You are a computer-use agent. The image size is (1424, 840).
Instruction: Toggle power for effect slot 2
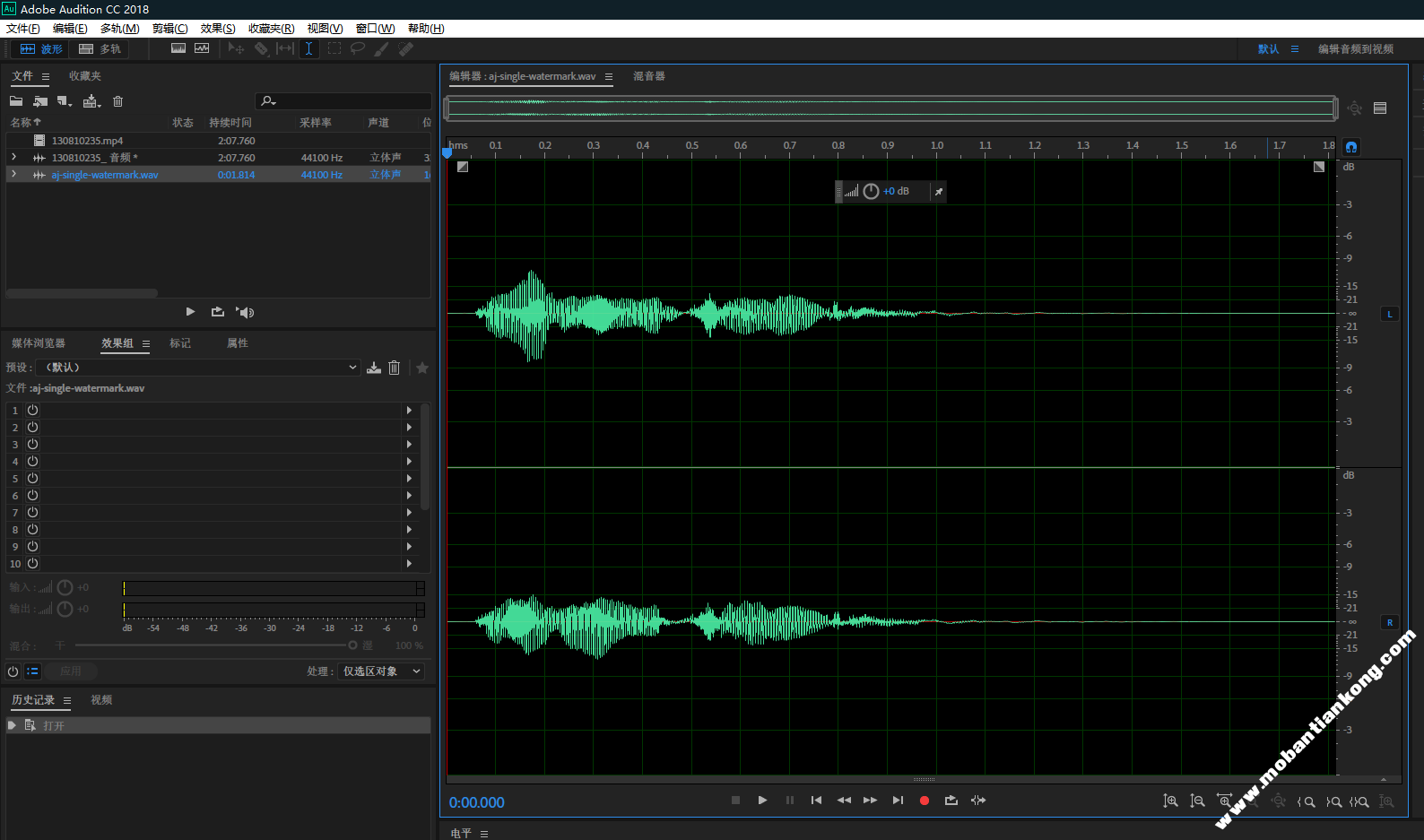pos(33,427)
